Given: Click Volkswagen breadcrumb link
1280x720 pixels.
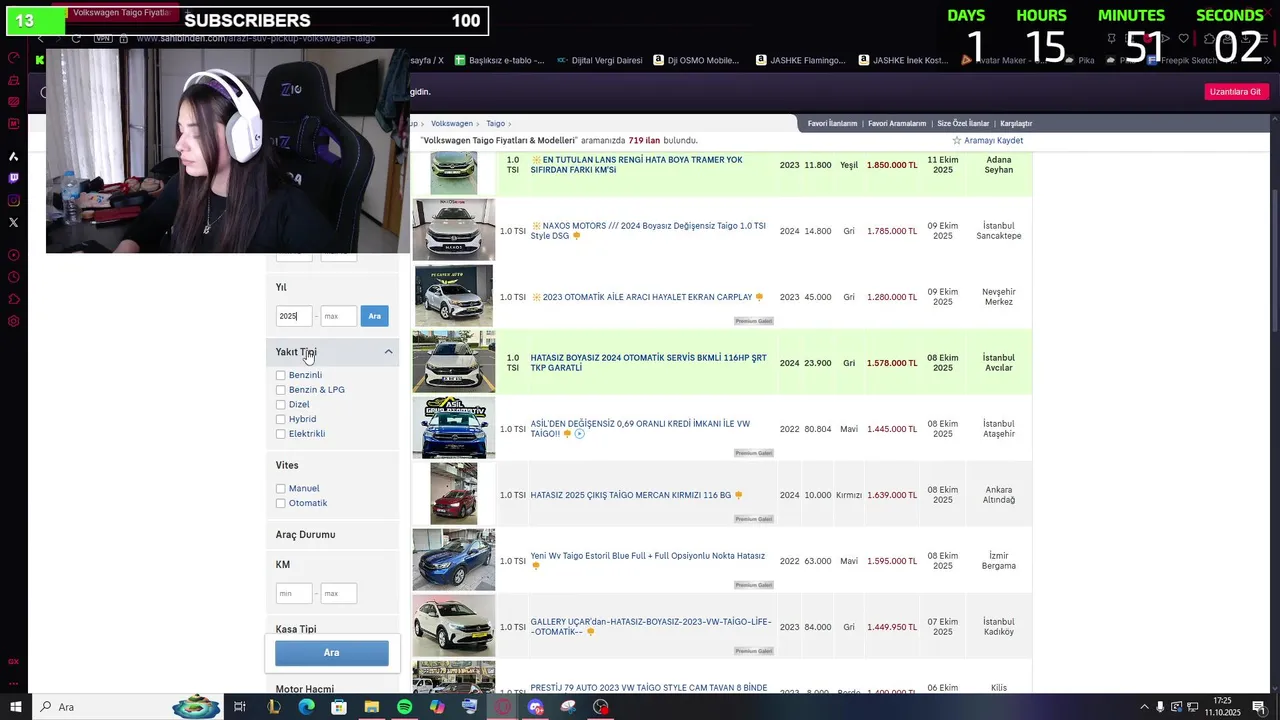Looking at the screenshot, I should [452, 124].
